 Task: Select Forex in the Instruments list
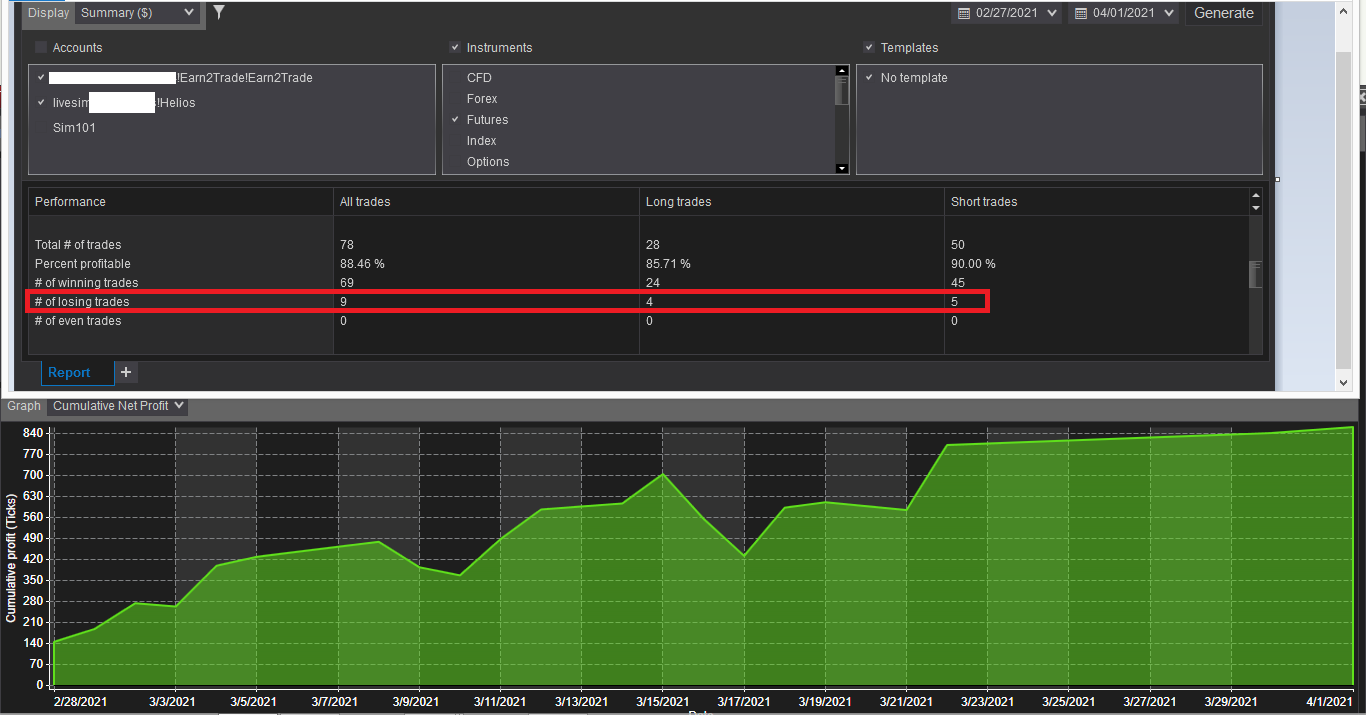482,98
